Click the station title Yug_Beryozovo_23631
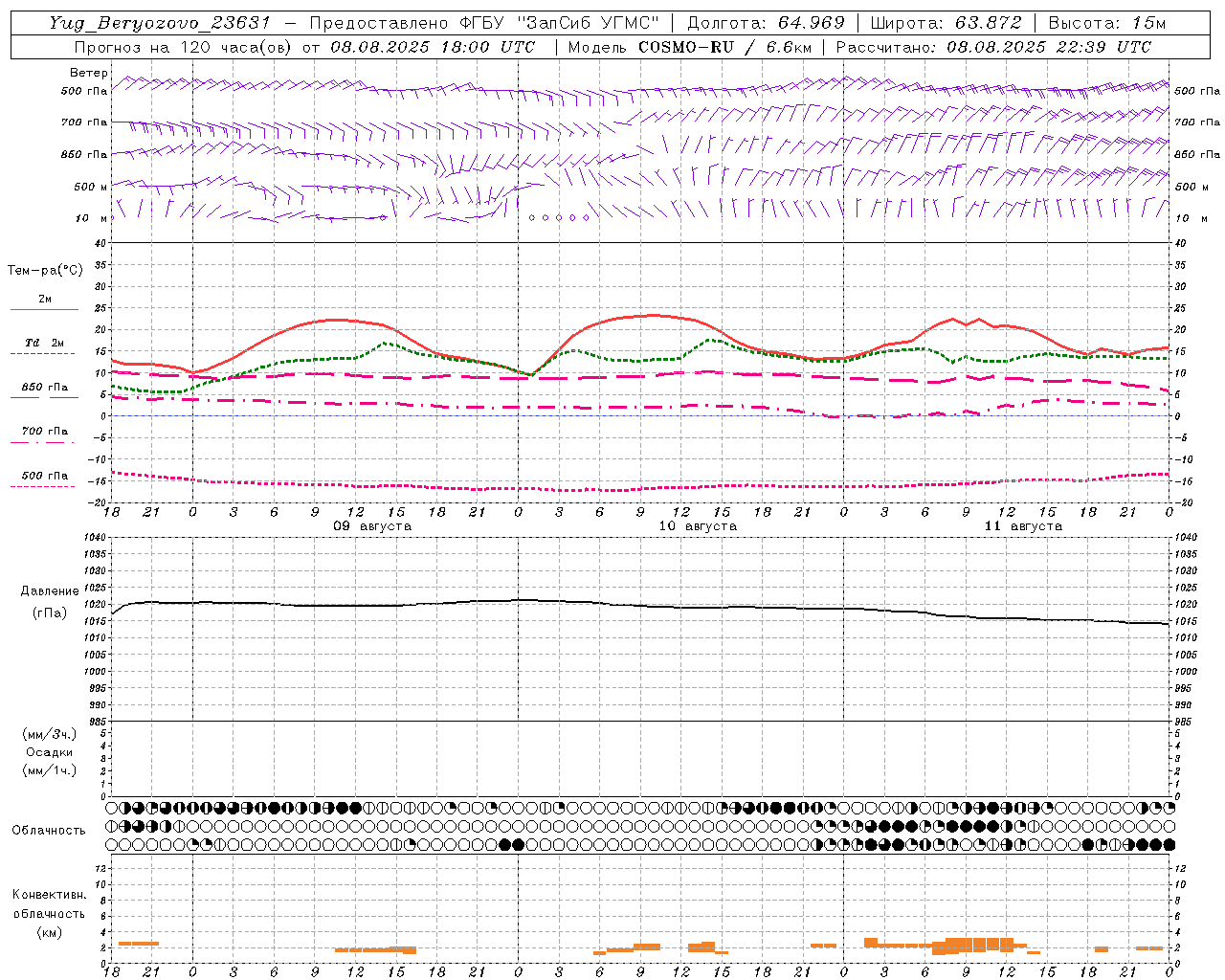 coord(160,23)
